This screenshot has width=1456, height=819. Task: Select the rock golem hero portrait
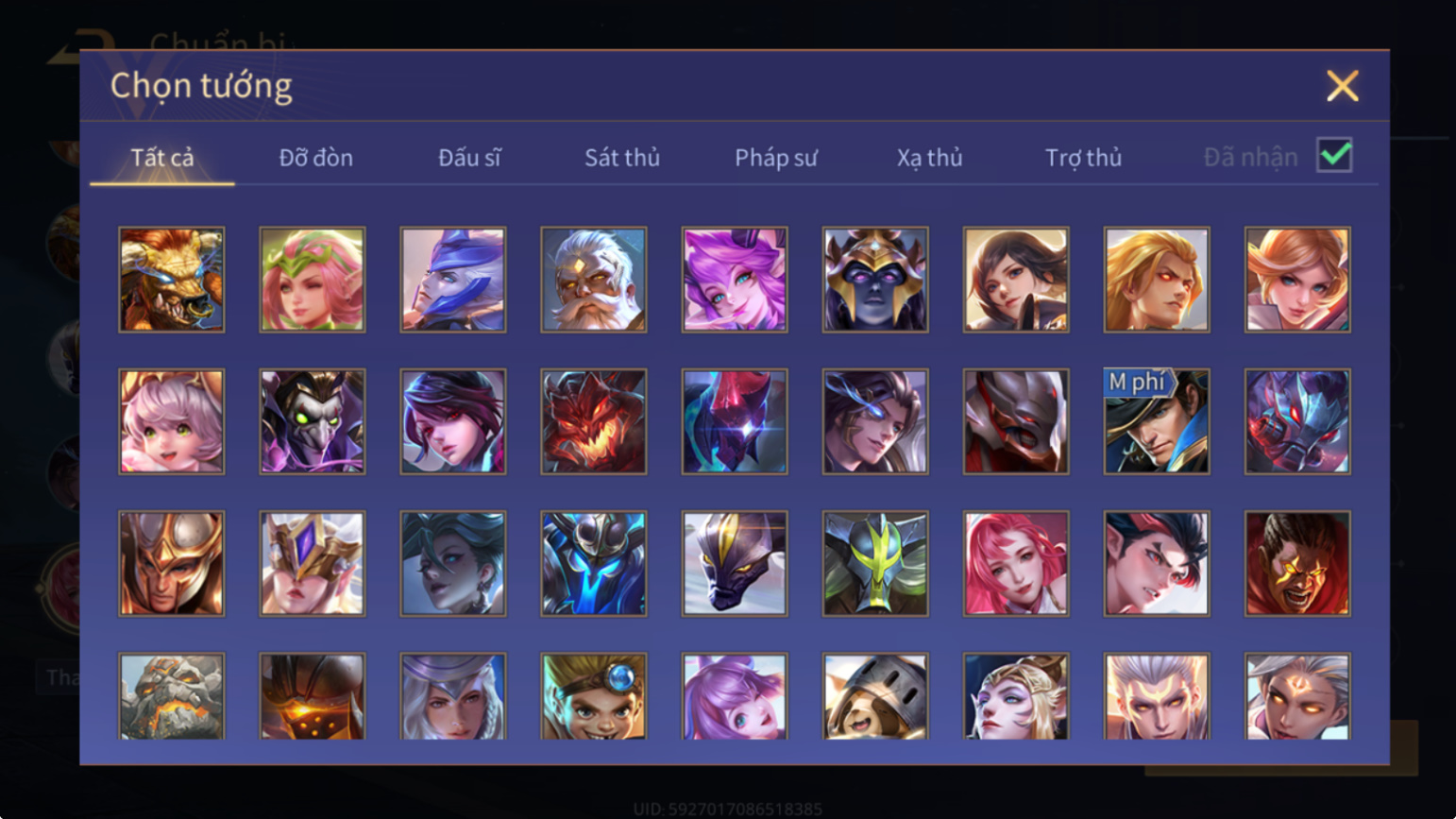point(172,696)
